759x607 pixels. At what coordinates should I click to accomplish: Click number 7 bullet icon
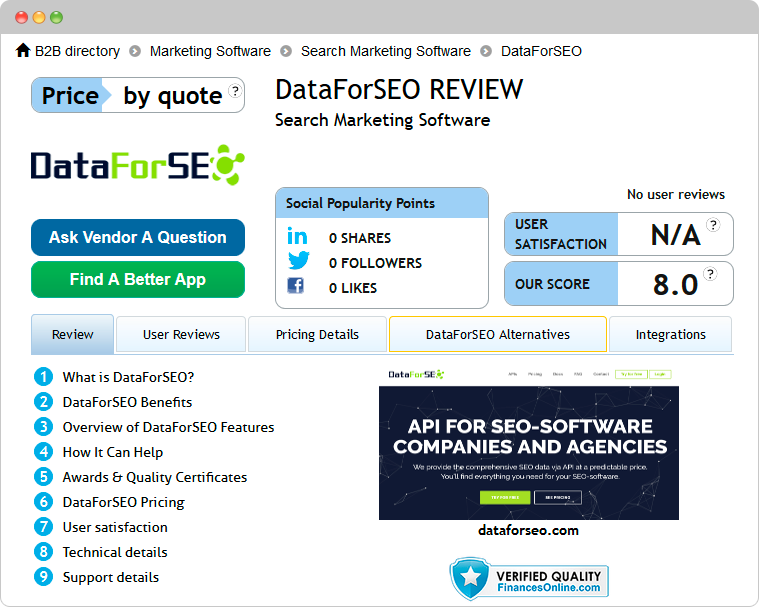pyautogui.click(x=44, y=527)
